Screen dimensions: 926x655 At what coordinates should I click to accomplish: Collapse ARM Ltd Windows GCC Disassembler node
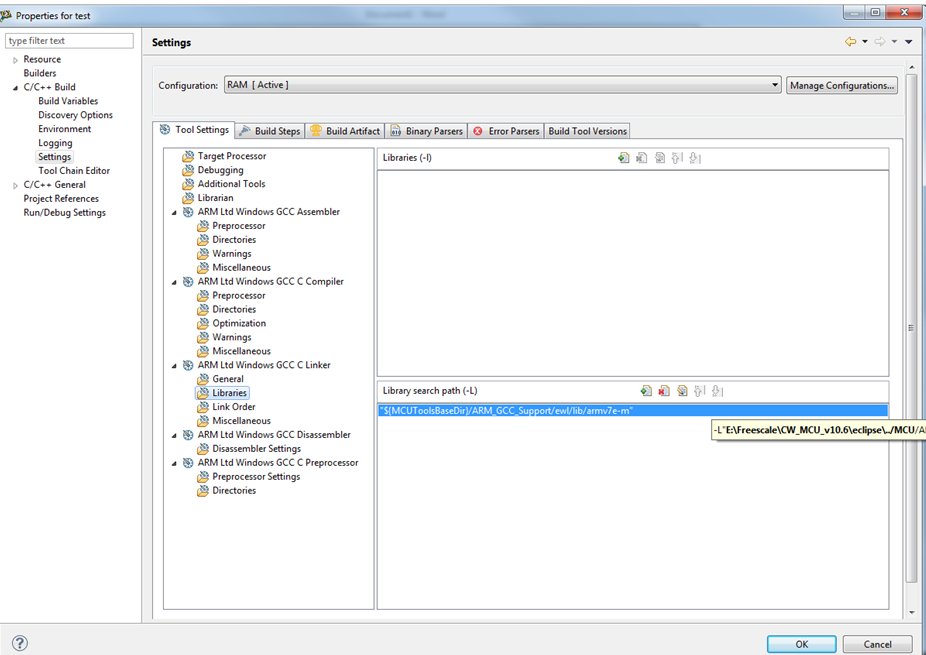[x=174, y=435]
